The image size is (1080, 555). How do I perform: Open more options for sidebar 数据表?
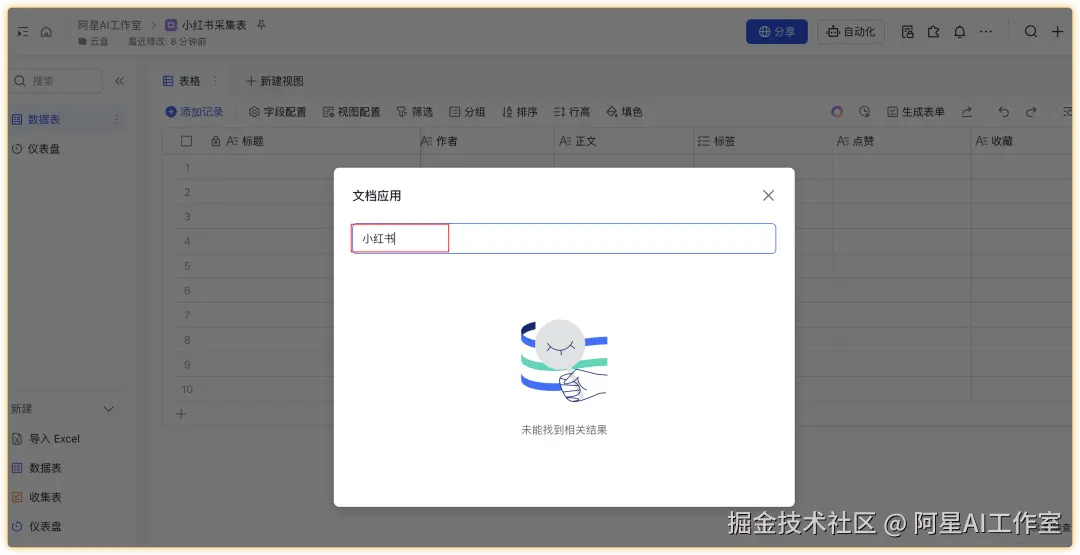click(116, 119)
